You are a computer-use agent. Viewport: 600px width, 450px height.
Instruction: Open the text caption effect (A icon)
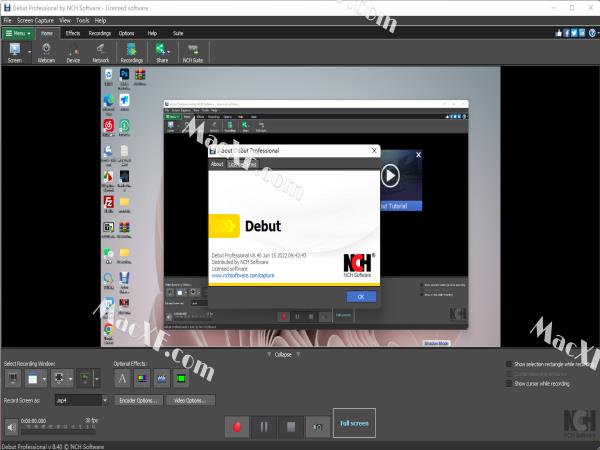(123, 378)
